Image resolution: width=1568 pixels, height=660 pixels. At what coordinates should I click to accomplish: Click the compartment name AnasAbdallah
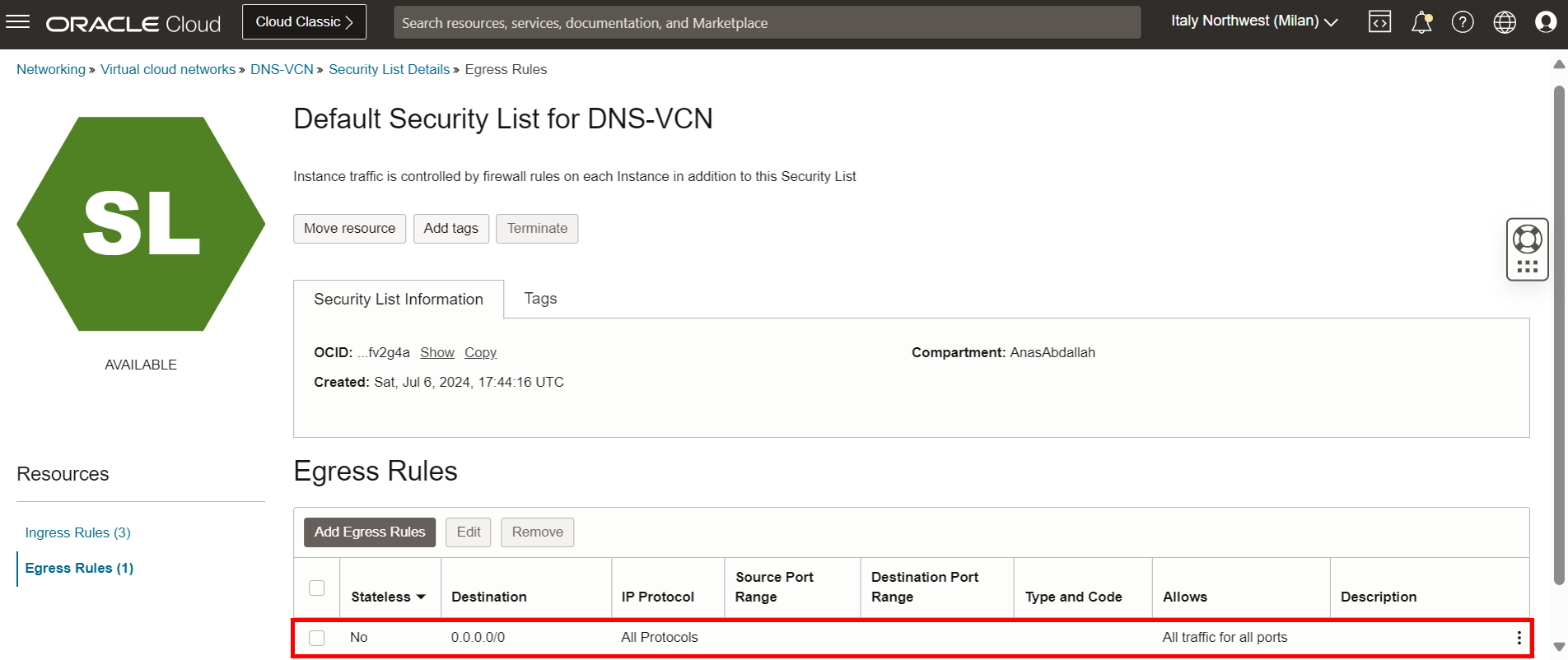coord(1052,352)
